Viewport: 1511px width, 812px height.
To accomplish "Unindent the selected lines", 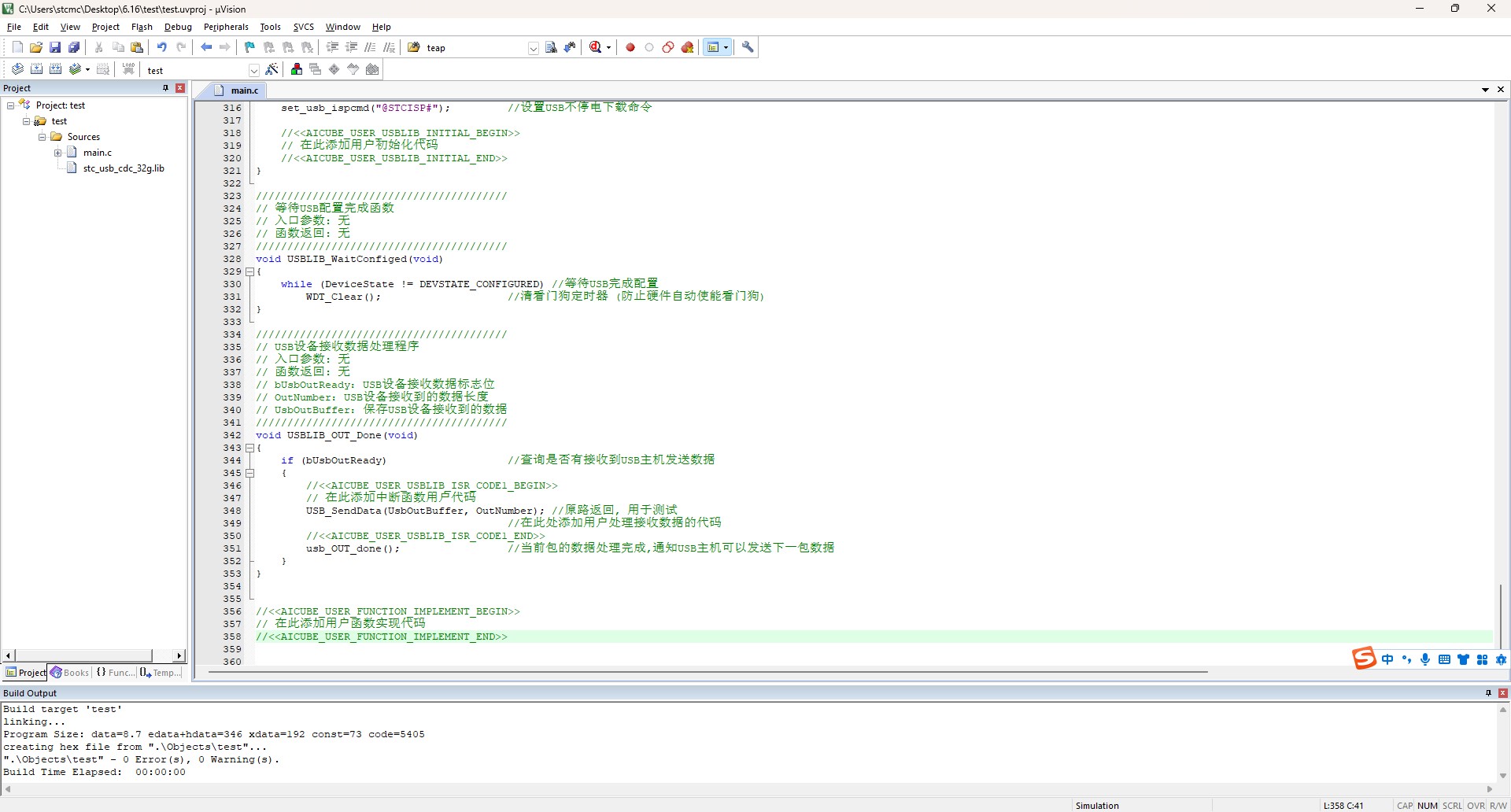I will tap(351, 47).
